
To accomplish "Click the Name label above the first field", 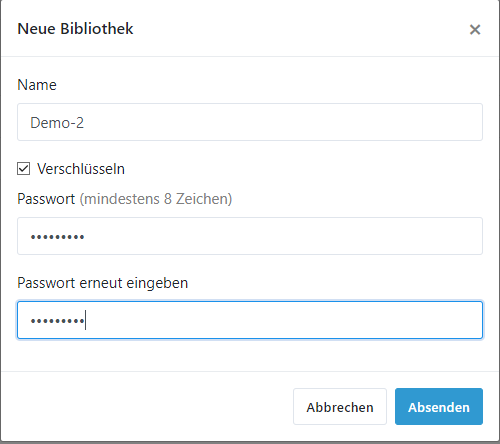I will (x=37, y=85).
